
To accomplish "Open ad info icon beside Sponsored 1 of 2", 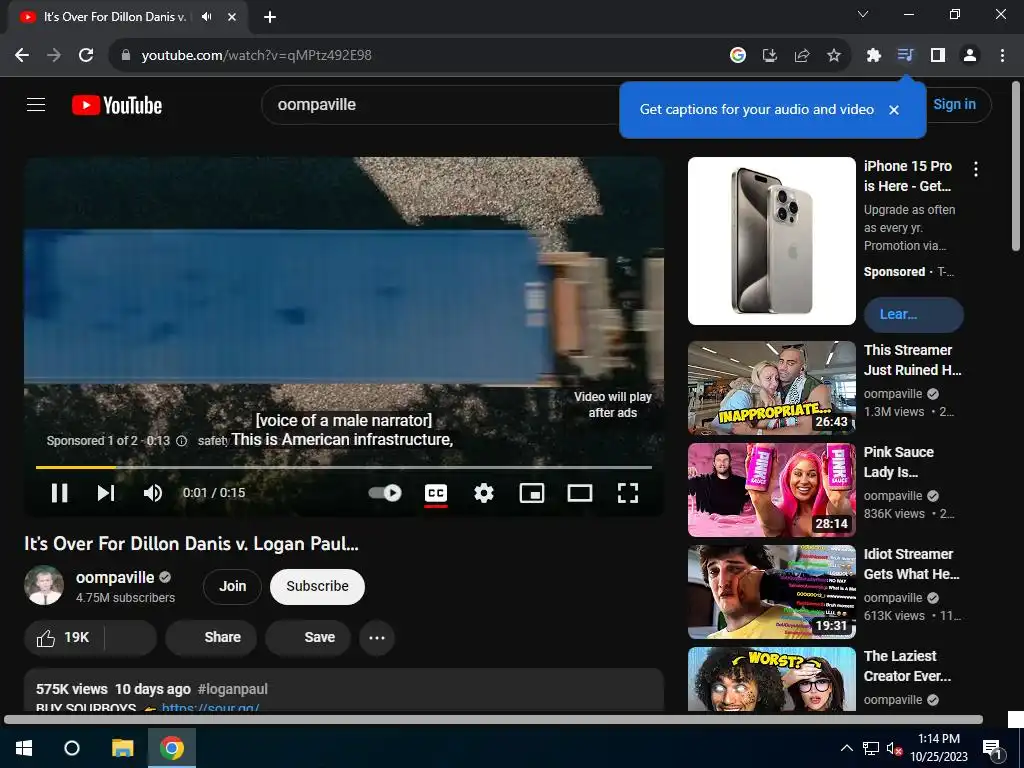I will point(182,441).
